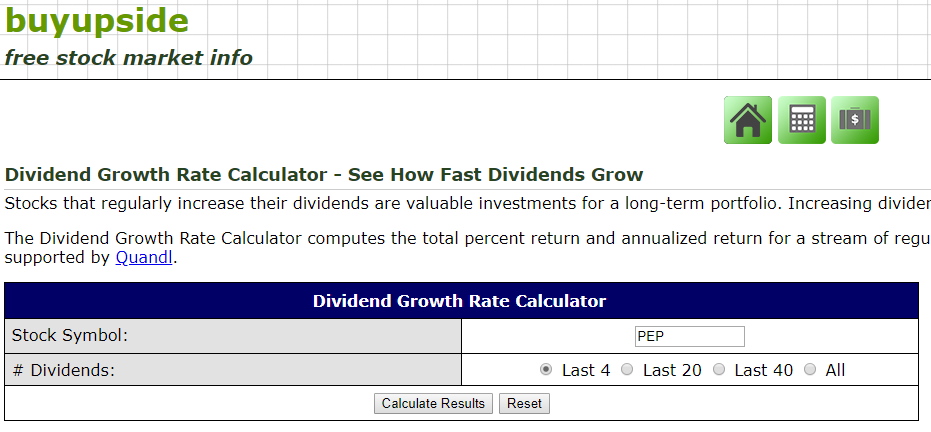
Task: Click the empty grid area right of the logo
Action: point(600,38)
